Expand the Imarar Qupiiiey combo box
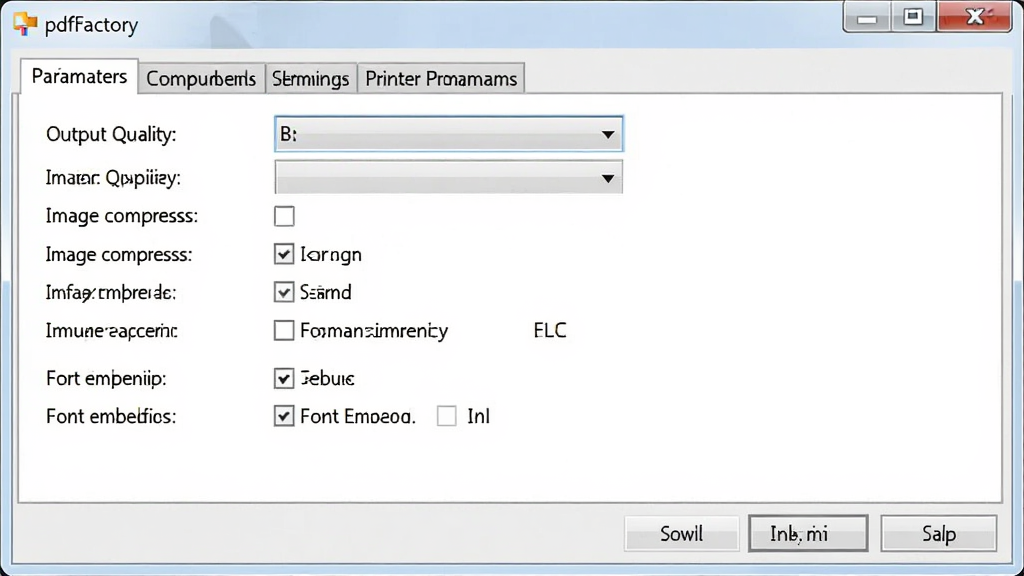The height and width of the screenshot is (576, 1024). coord(449,178)
